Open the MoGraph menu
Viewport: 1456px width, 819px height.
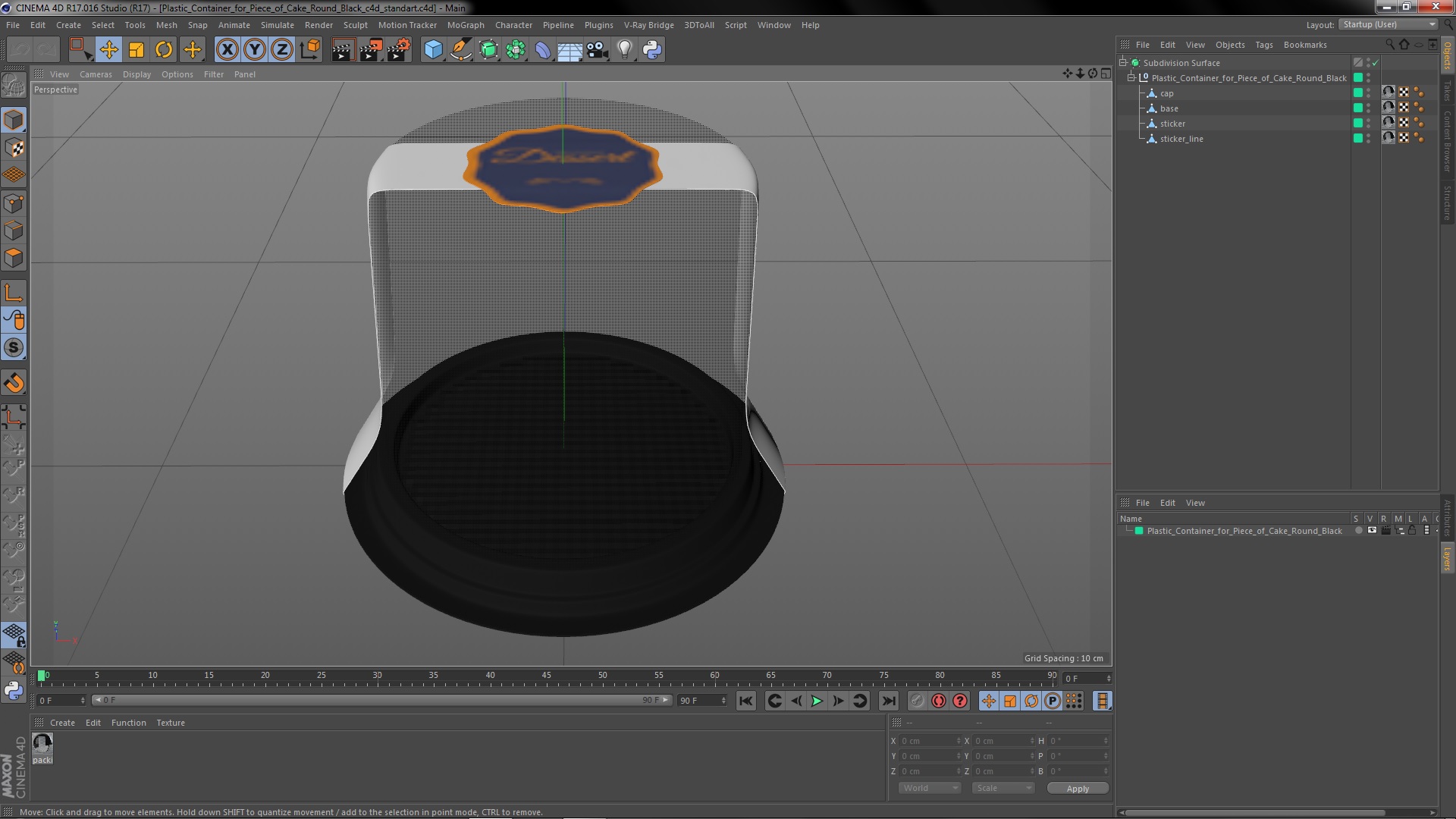[466, 25]
